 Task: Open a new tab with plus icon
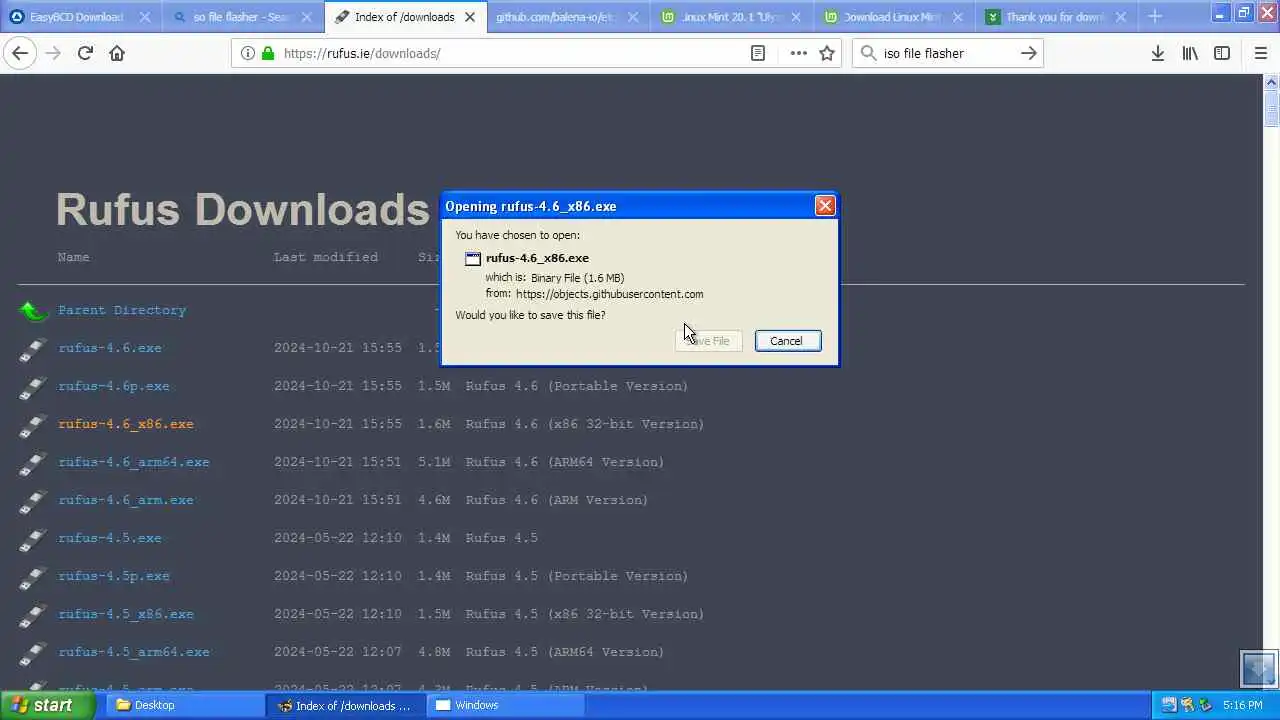pyautogui.click(x=1155, y=16)
